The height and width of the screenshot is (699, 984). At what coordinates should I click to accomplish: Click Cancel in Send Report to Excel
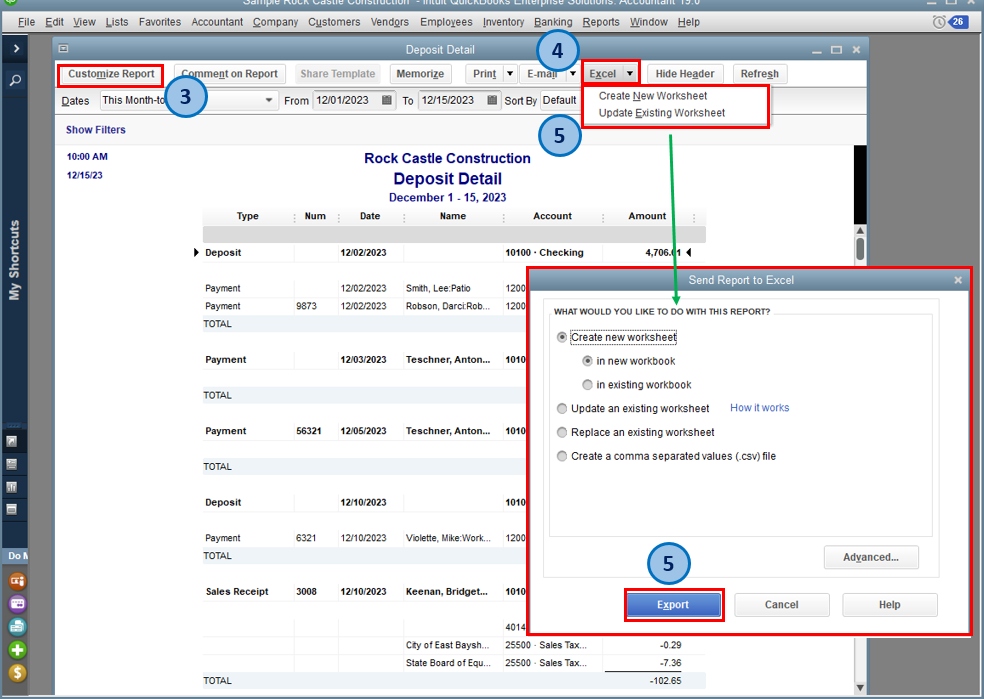[781, 605]
